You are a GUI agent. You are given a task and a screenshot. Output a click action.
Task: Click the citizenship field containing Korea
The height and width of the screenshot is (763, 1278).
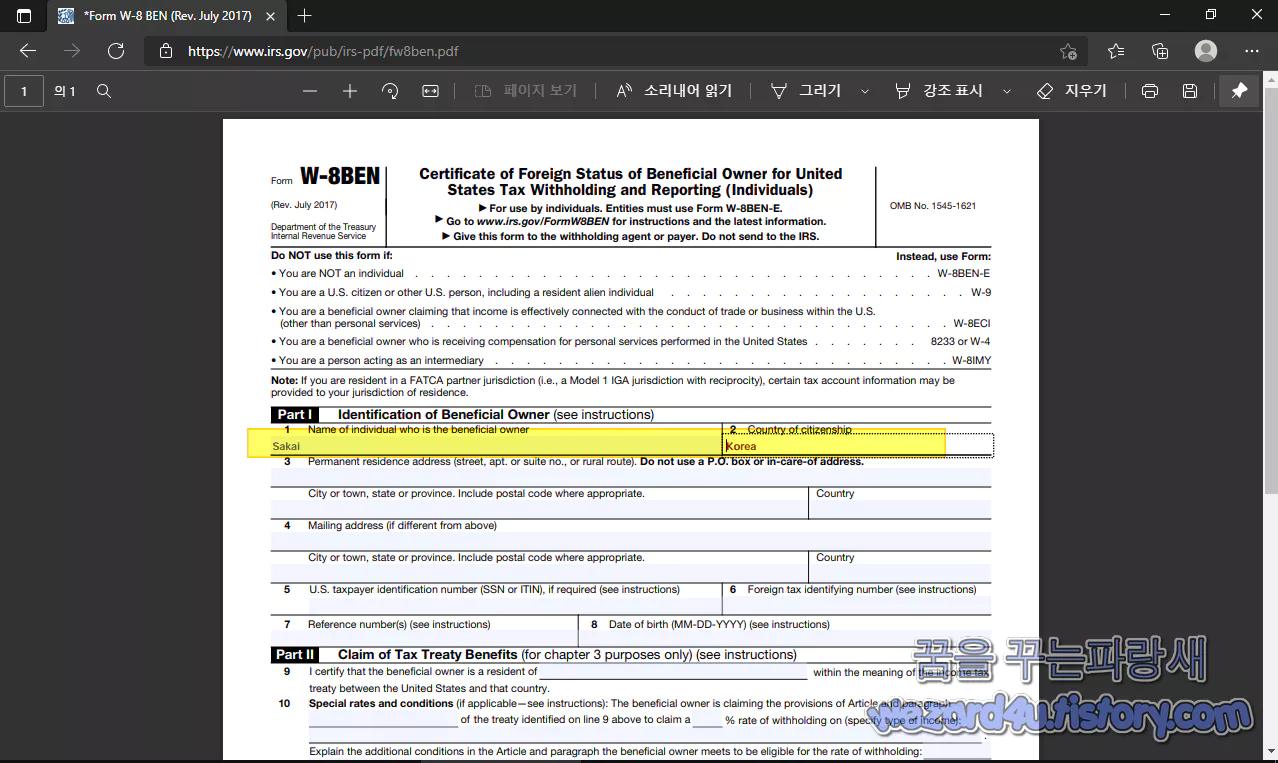[857, 446]
